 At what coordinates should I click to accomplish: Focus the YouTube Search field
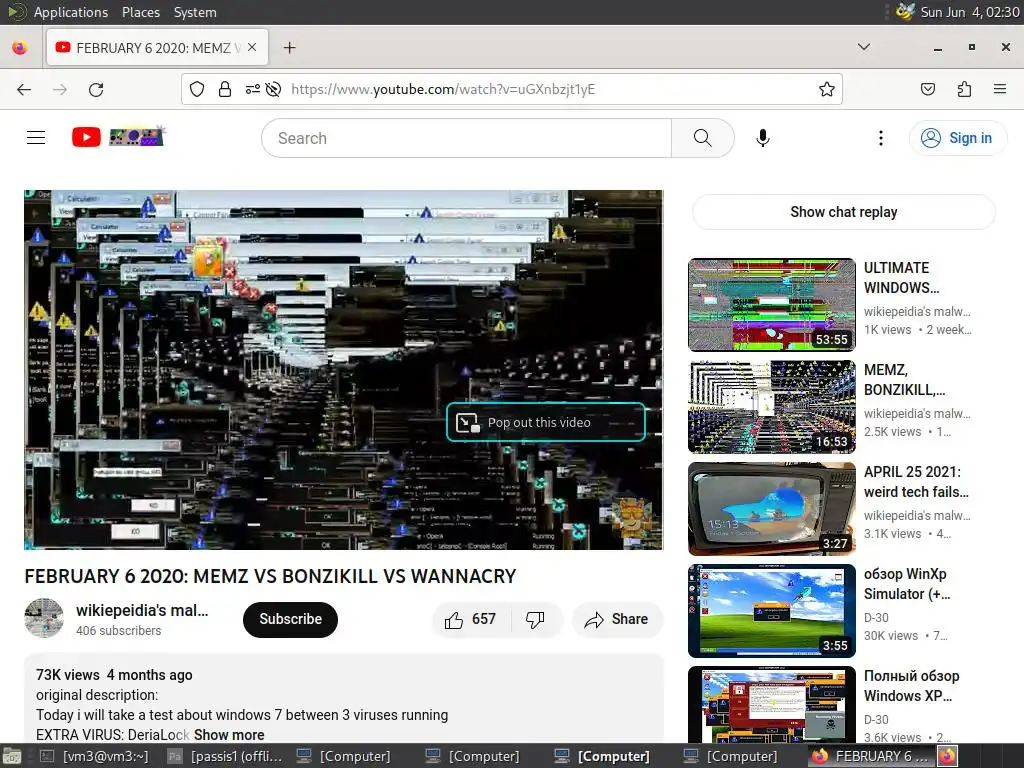[x=467, y=138]
